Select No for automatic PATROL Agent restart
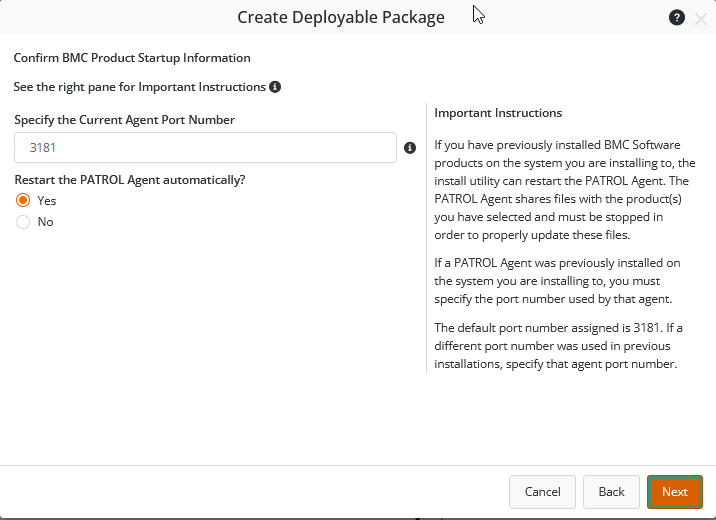Viewport: 716px width, 520px height. click(23, 222)
